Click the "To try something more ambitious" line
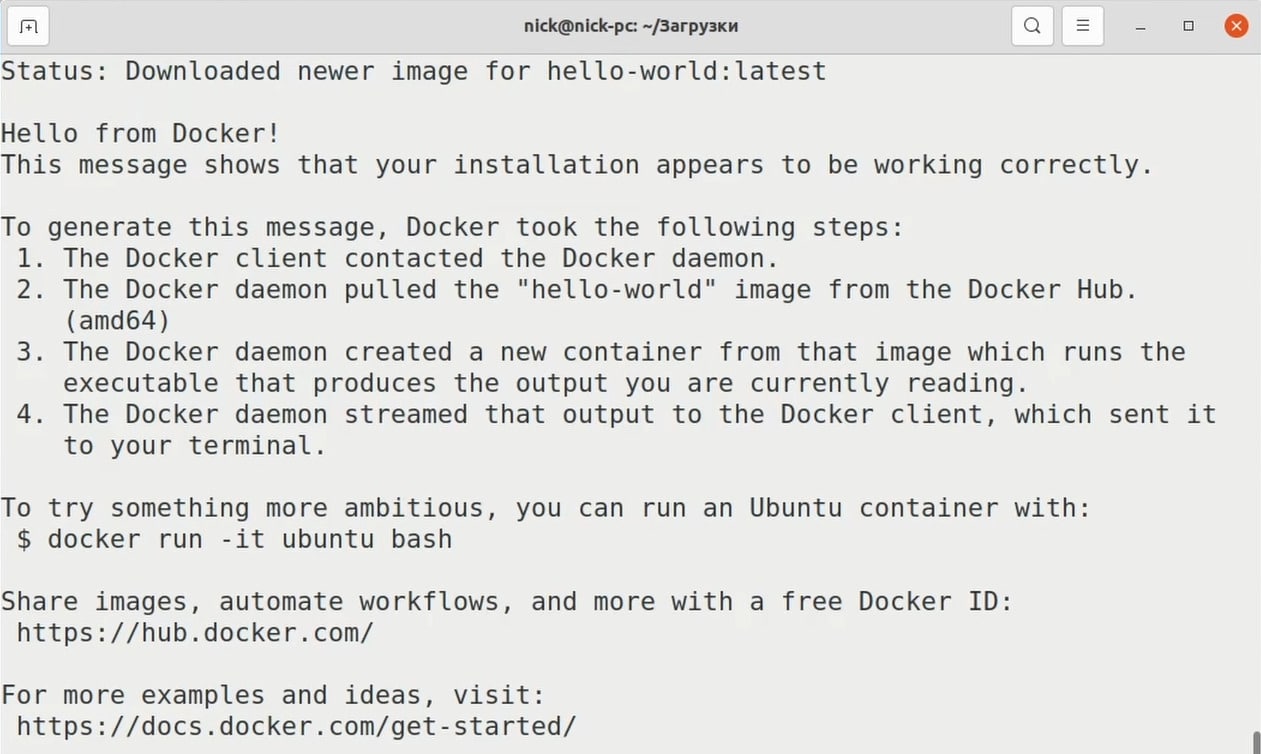This screenshot has width=1261, height=754. [x=546, y=508]
